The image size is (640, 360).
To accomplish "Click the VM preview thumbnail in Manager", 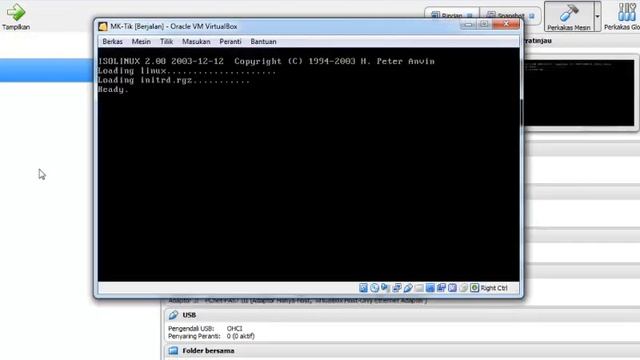I will point(580,93).
